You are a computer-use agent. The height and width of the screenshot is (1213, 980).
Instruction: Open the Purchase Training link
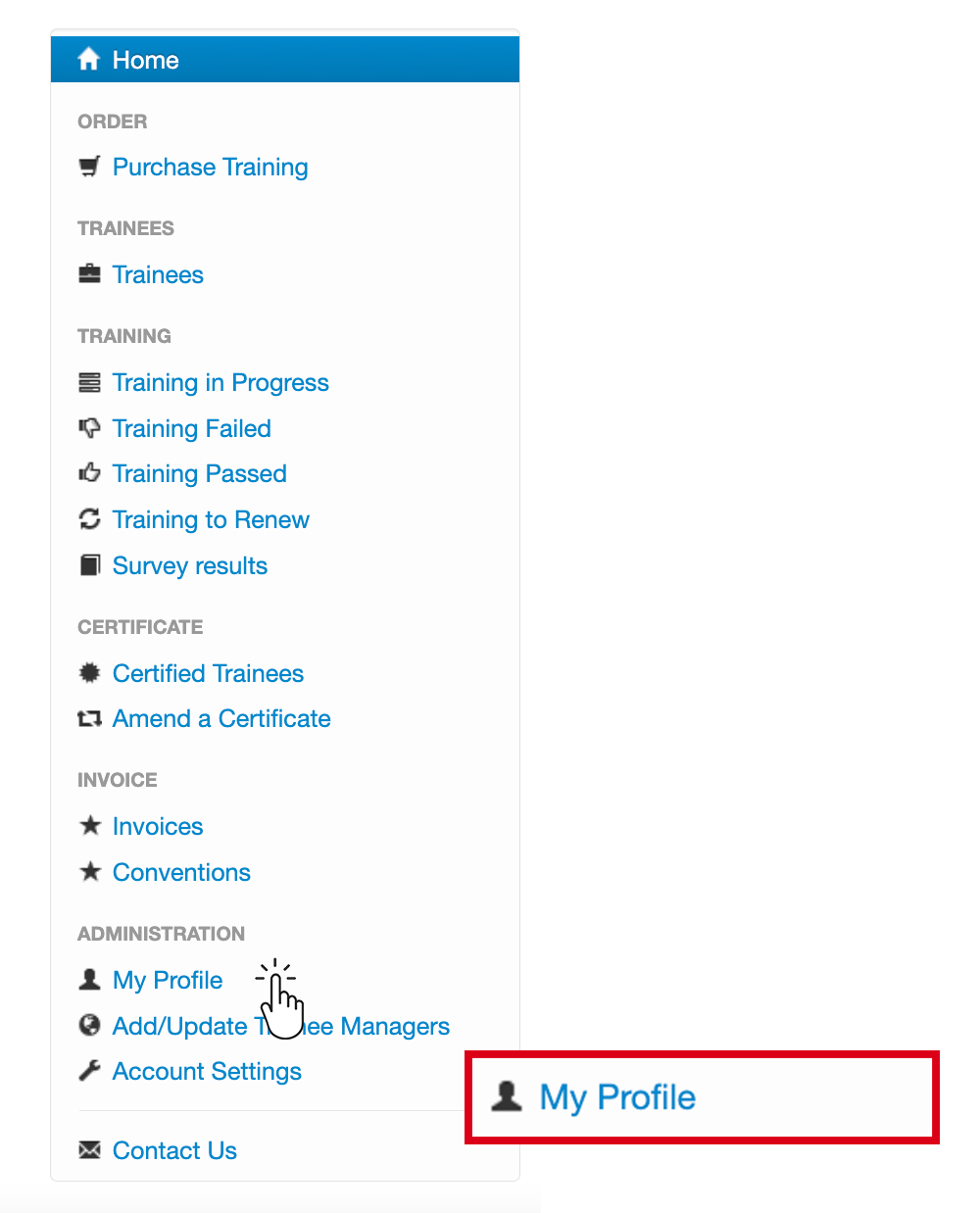211,168
